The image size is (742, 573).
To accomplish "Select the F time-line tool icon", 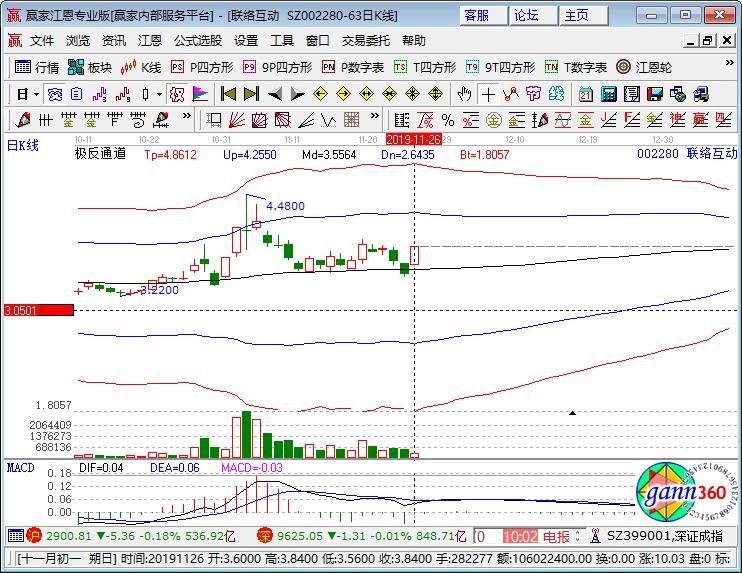I will [115, 120].
